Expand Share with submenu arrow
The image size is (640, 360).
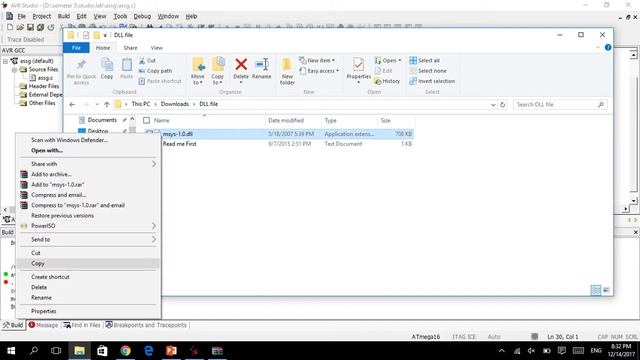point(154,164)
